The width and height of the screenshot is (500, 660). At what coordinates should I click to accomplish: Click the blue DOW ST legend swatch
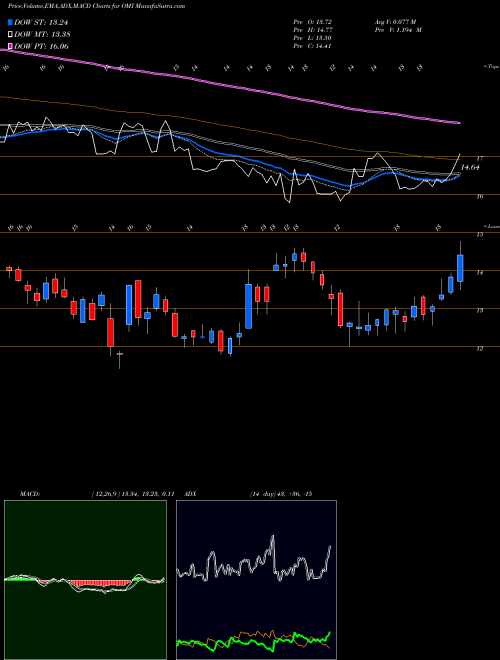click(11, 22)
